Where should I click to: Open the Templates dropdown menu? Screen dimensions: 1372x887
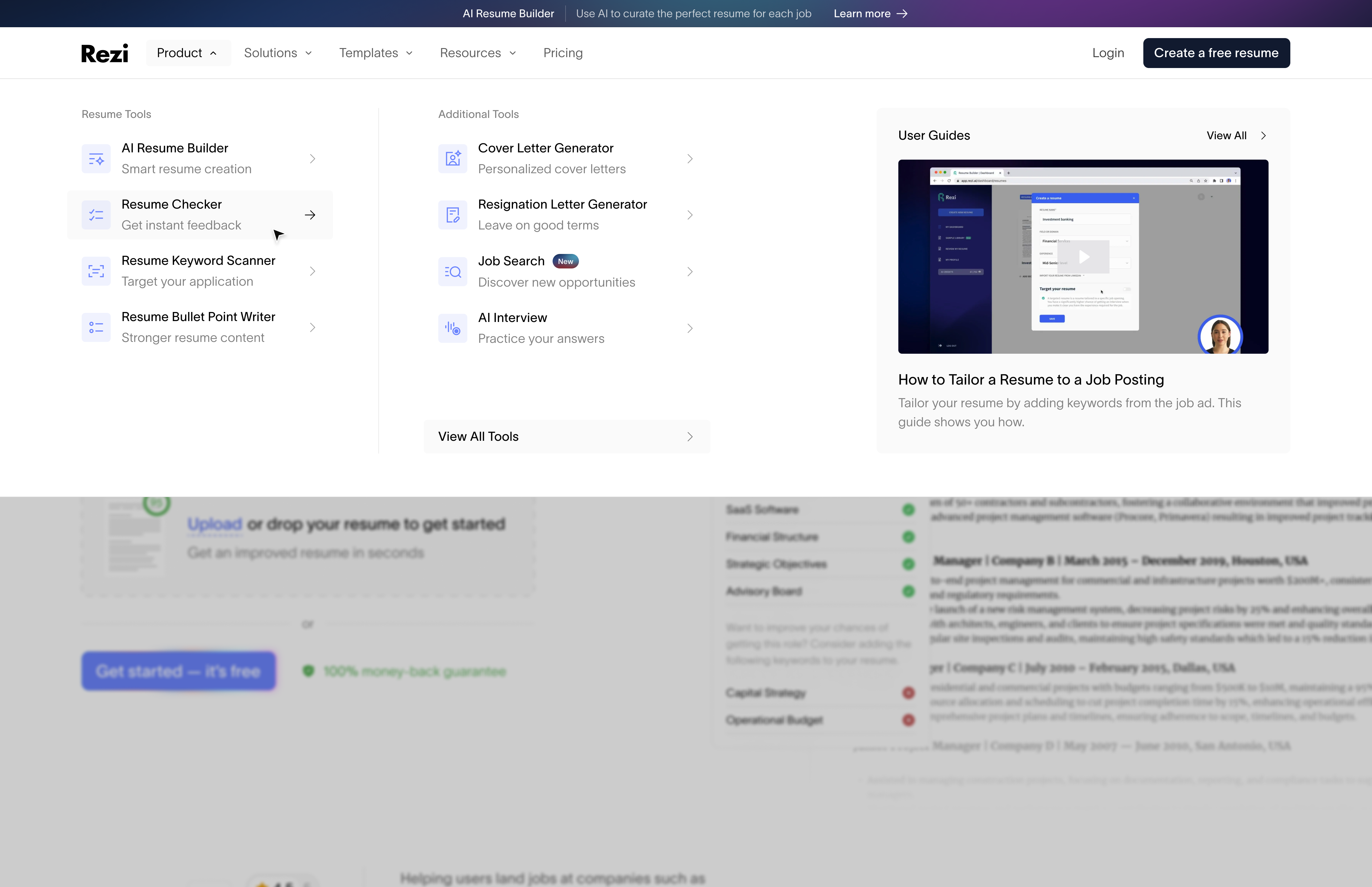(x=376, y=53)
